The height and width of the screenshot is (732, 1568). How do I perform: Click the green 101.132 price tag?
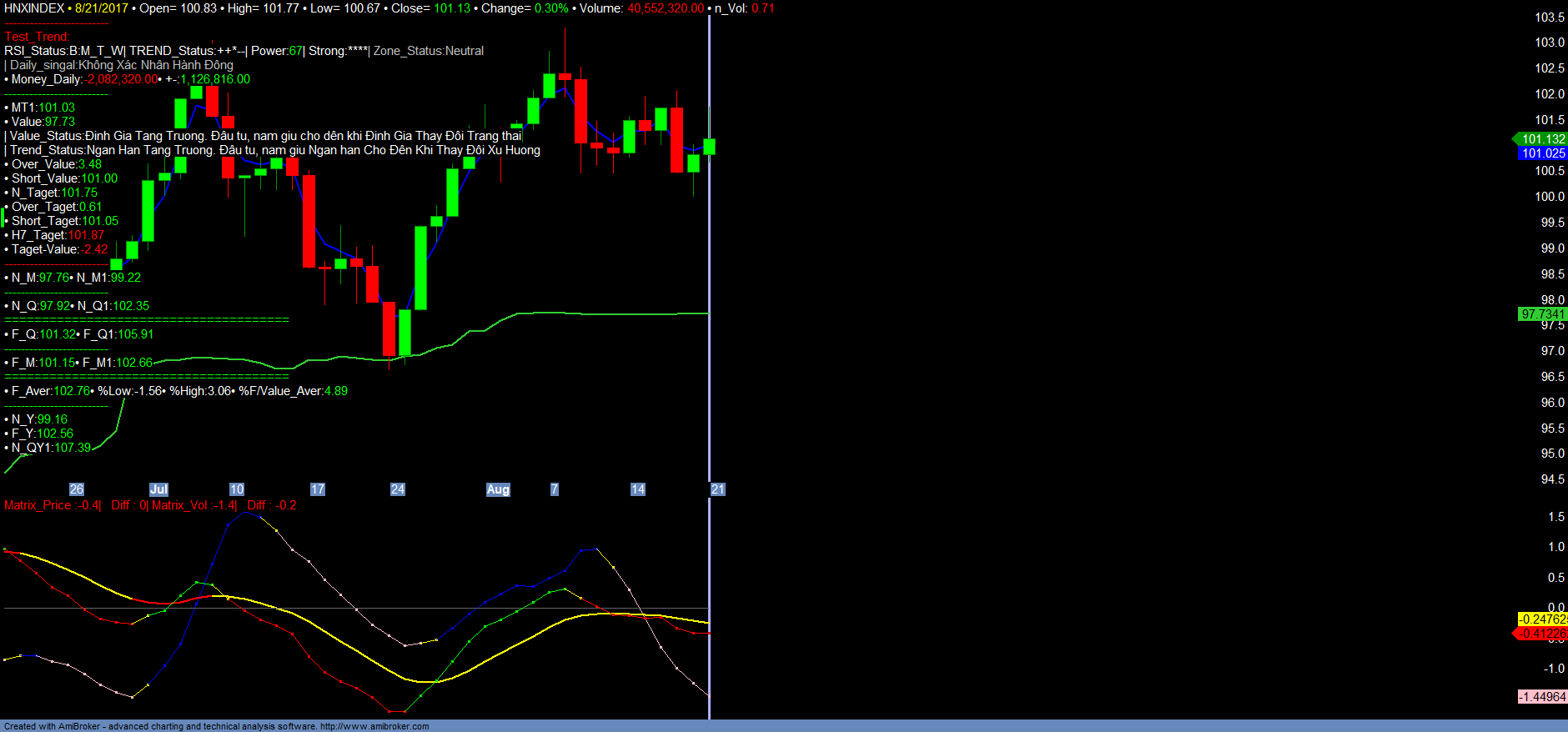(x=1542, y=139)
